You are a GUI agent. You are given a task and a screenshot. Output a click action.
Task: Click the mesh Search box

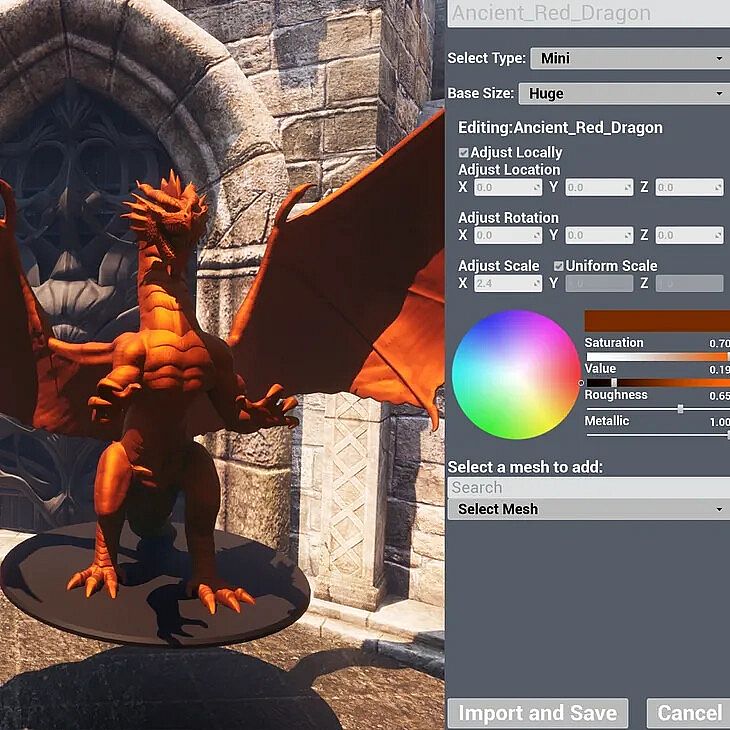click(x=588, y=488)
